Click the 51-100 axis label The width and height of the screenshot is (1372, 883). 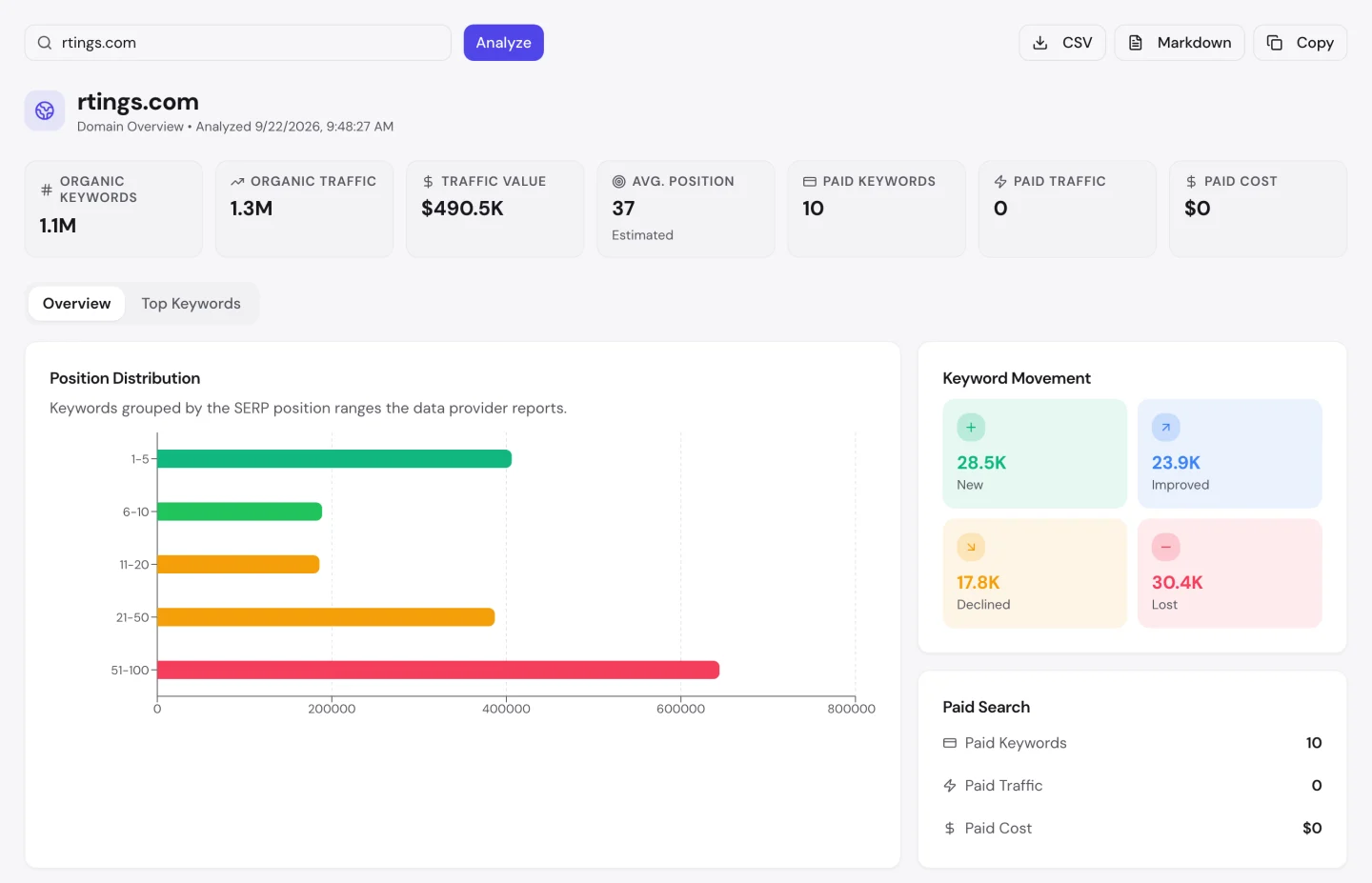pos(130,671)
